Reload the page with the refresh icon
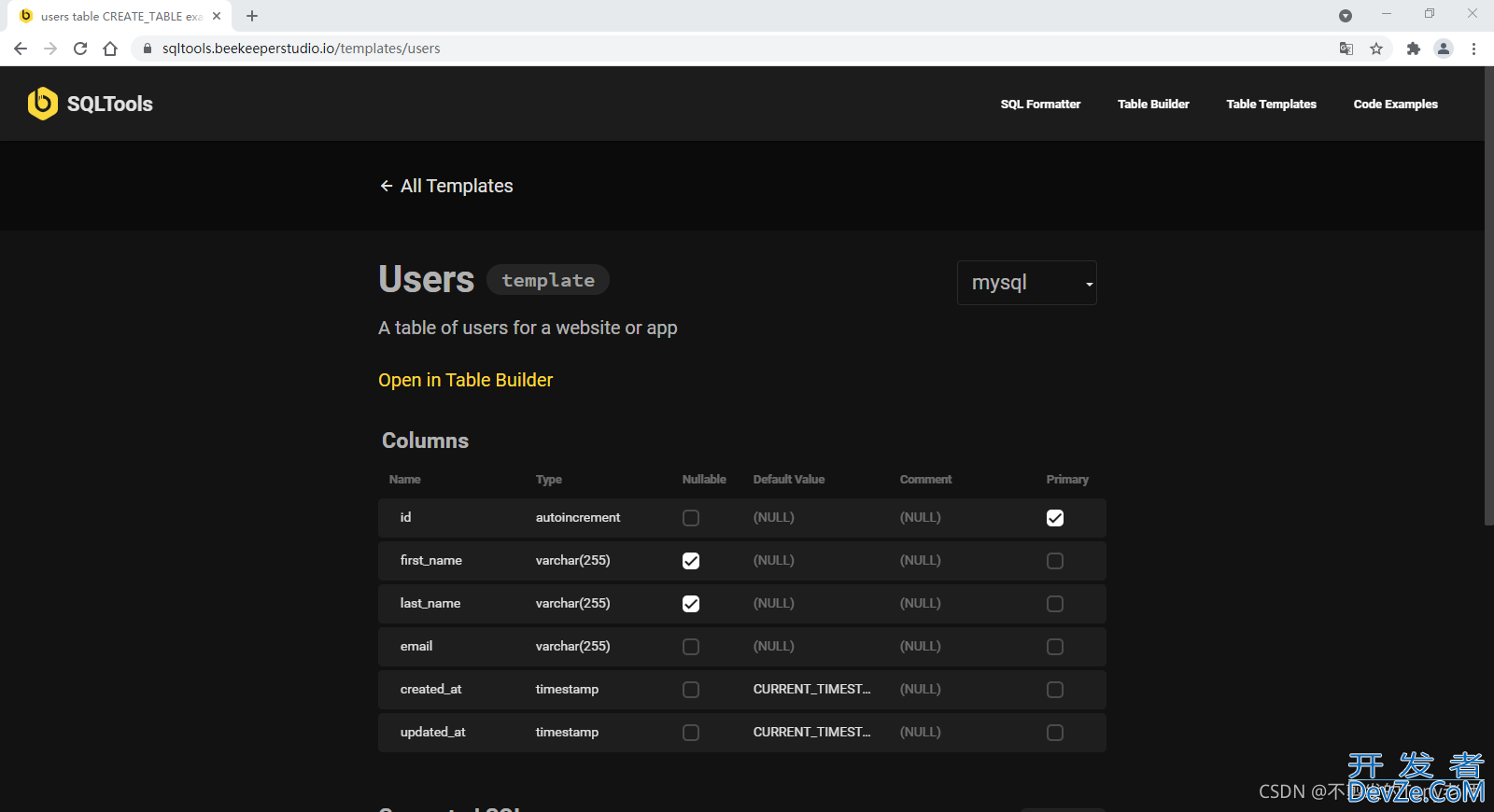 [80, 49]
